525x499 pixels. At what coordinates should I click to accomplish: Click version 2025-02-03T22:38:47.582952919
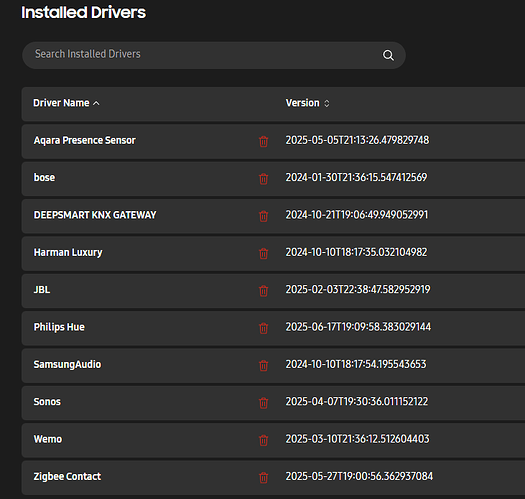(x=358, y=289)
